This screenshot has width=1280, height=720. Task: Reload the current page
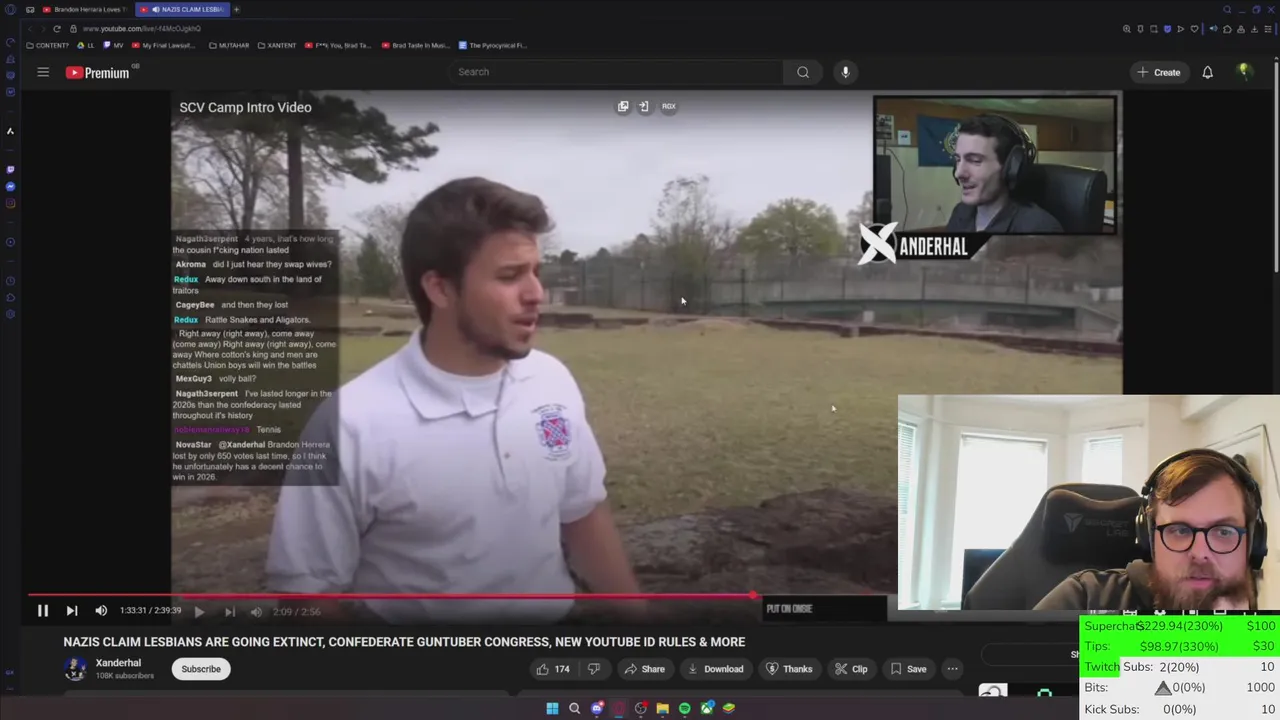pyautogui.click(x=57, y=28)
